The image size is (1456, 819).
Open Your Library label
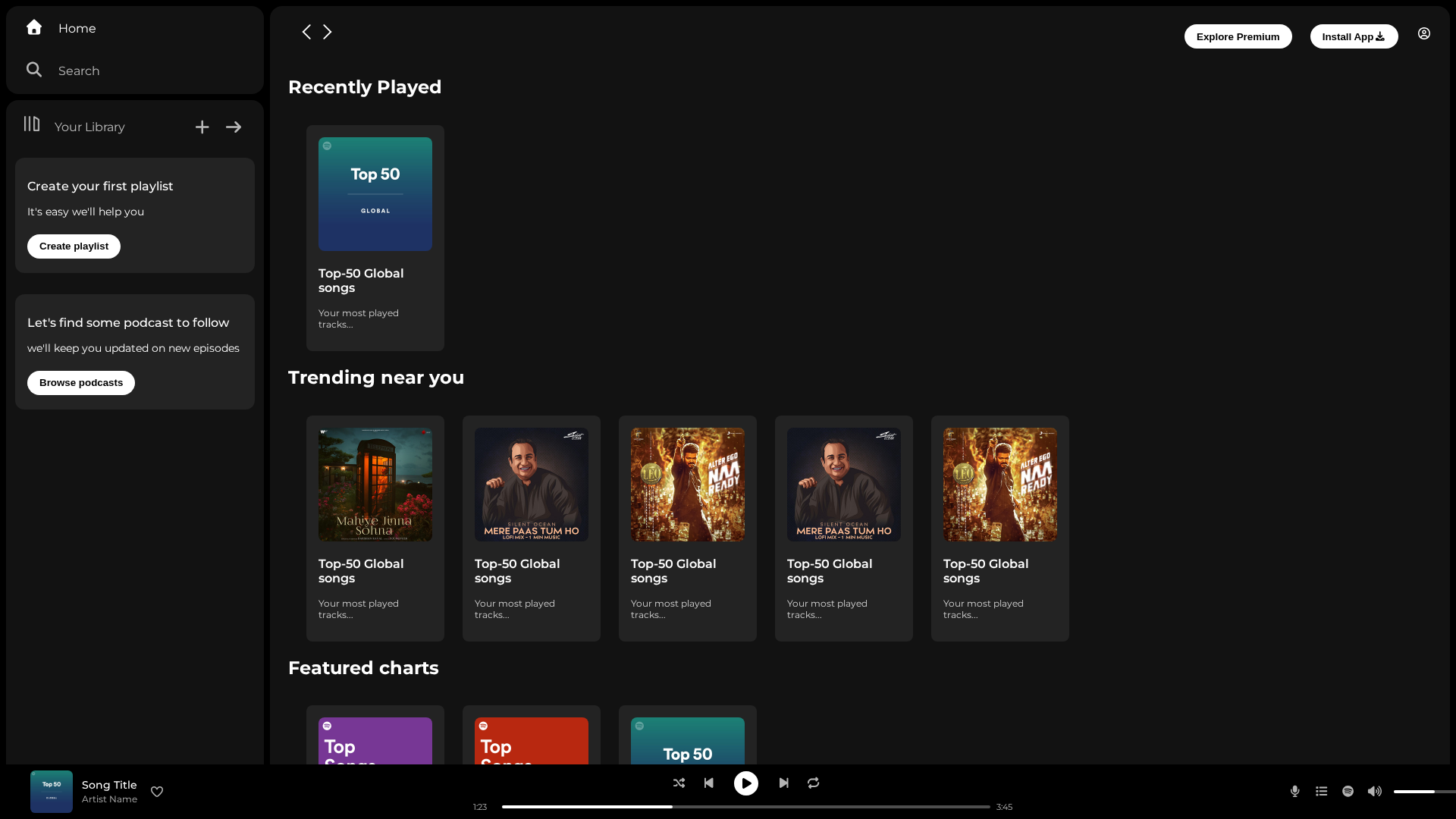point(89,127)
